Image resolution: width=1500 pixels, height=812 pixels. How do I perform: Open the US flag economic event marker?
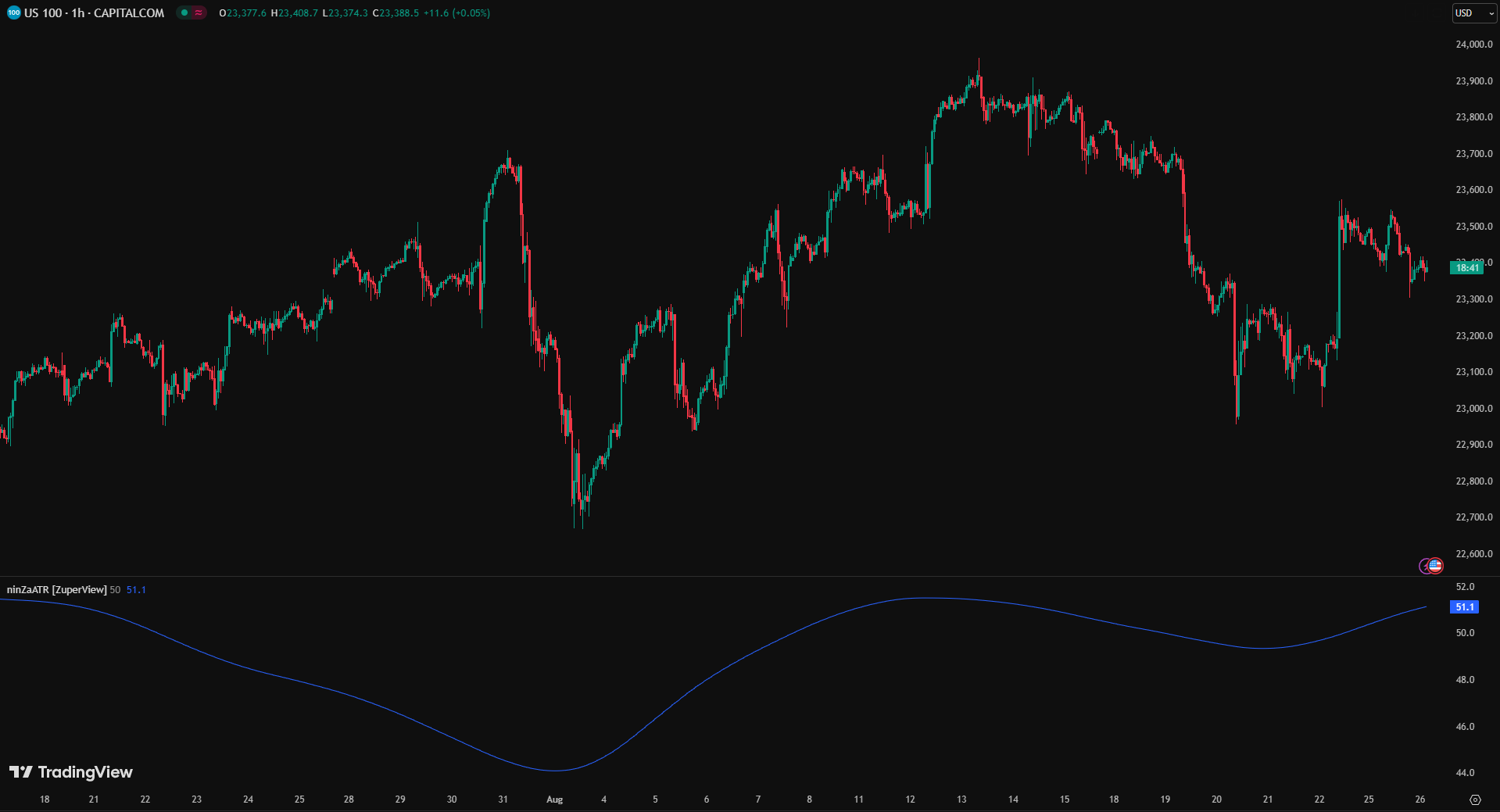(x=1435, y=566)
